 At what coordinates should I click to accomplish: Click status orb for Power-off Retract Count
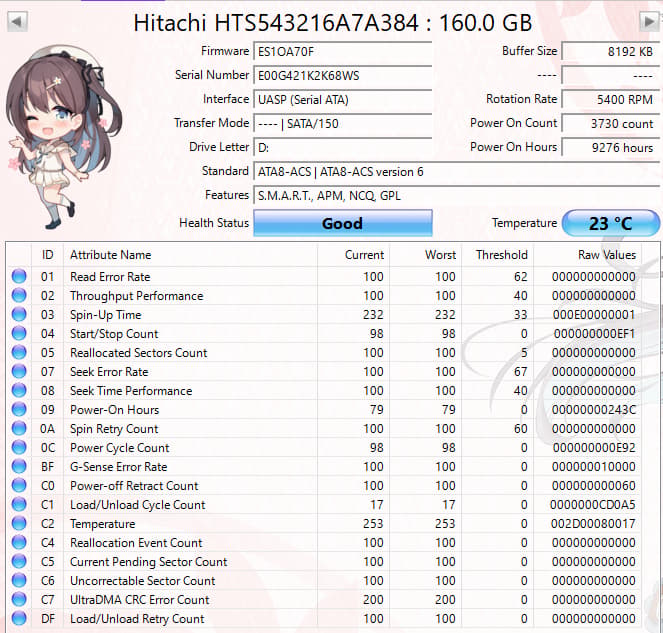click(19, 485)
